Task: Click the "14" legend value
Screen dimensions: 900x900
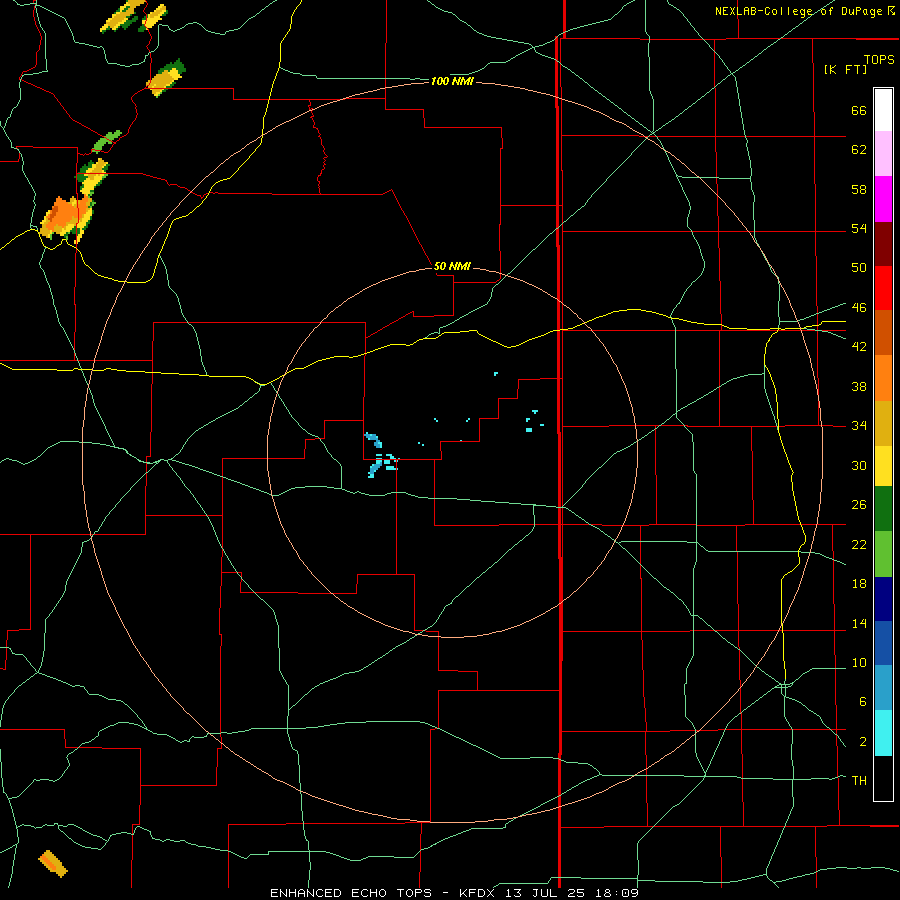Action: pyautogui.click(x=859, y=623)
